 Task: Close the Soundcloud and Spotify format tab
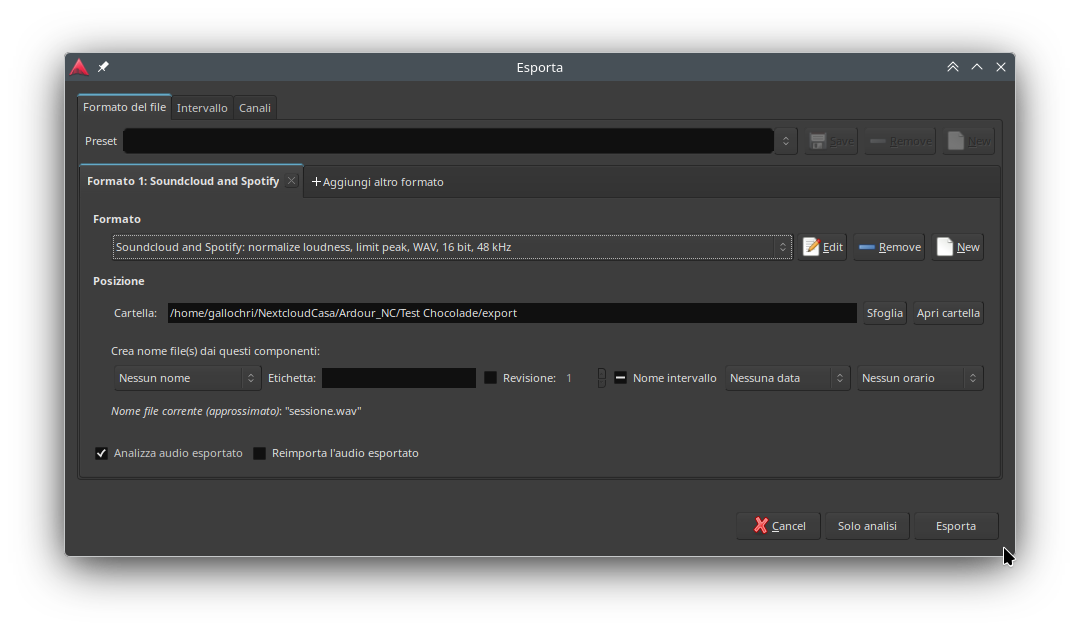click(291, 181)
